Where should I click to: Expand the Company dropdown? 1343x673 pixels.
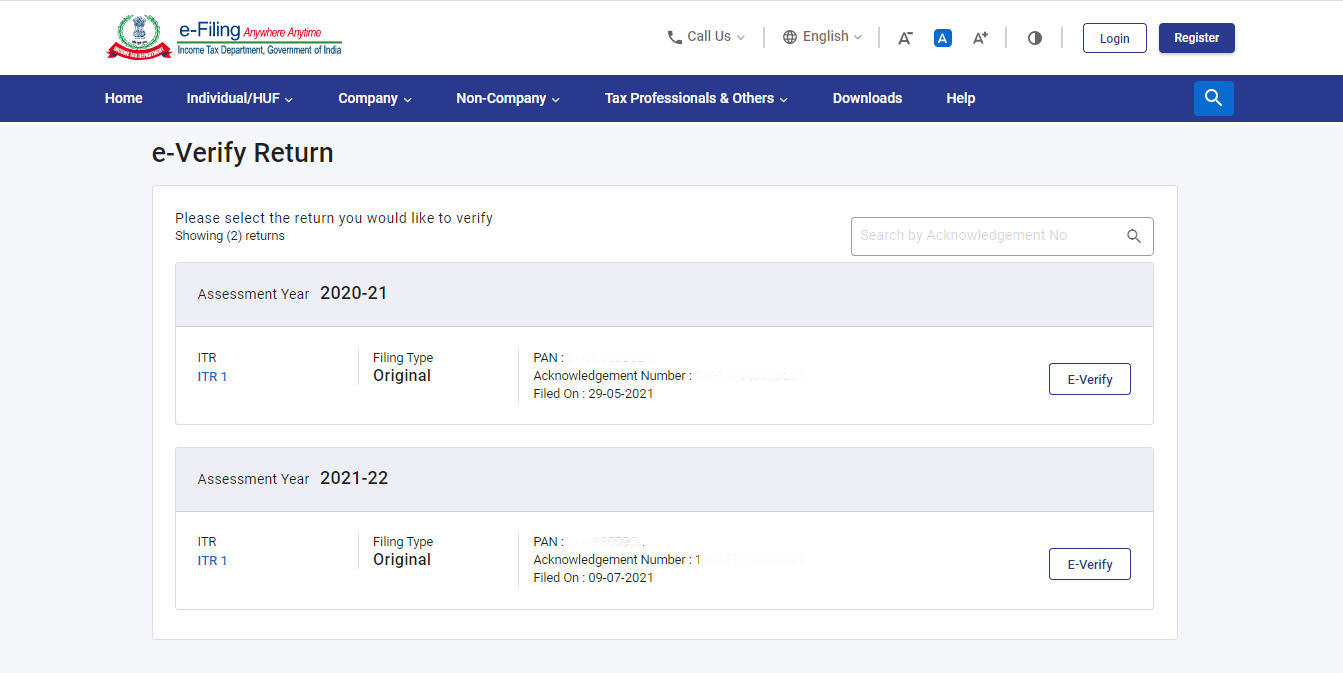(374, 98)
